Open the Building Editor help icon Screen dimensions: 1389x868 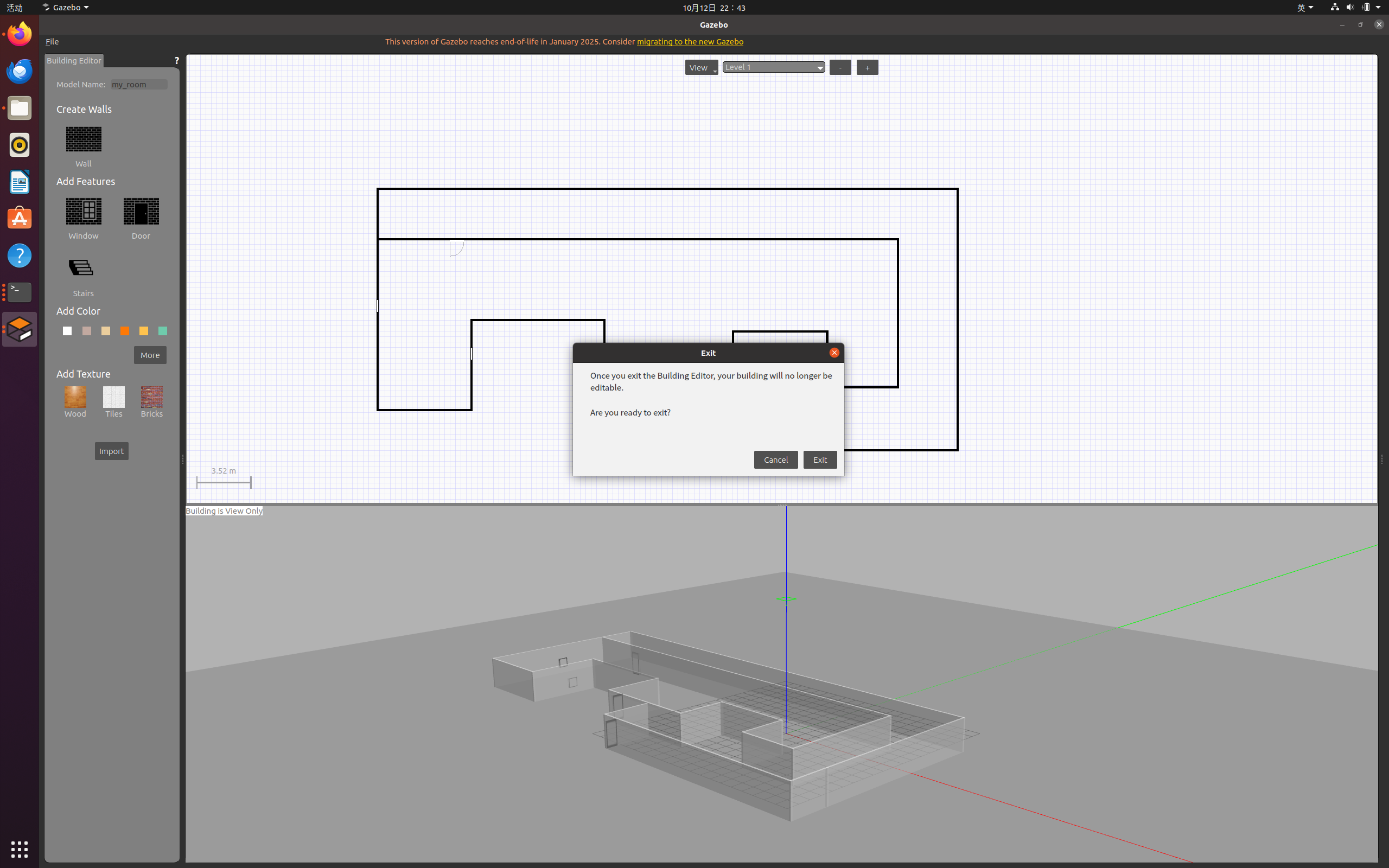tap(176, 61)
